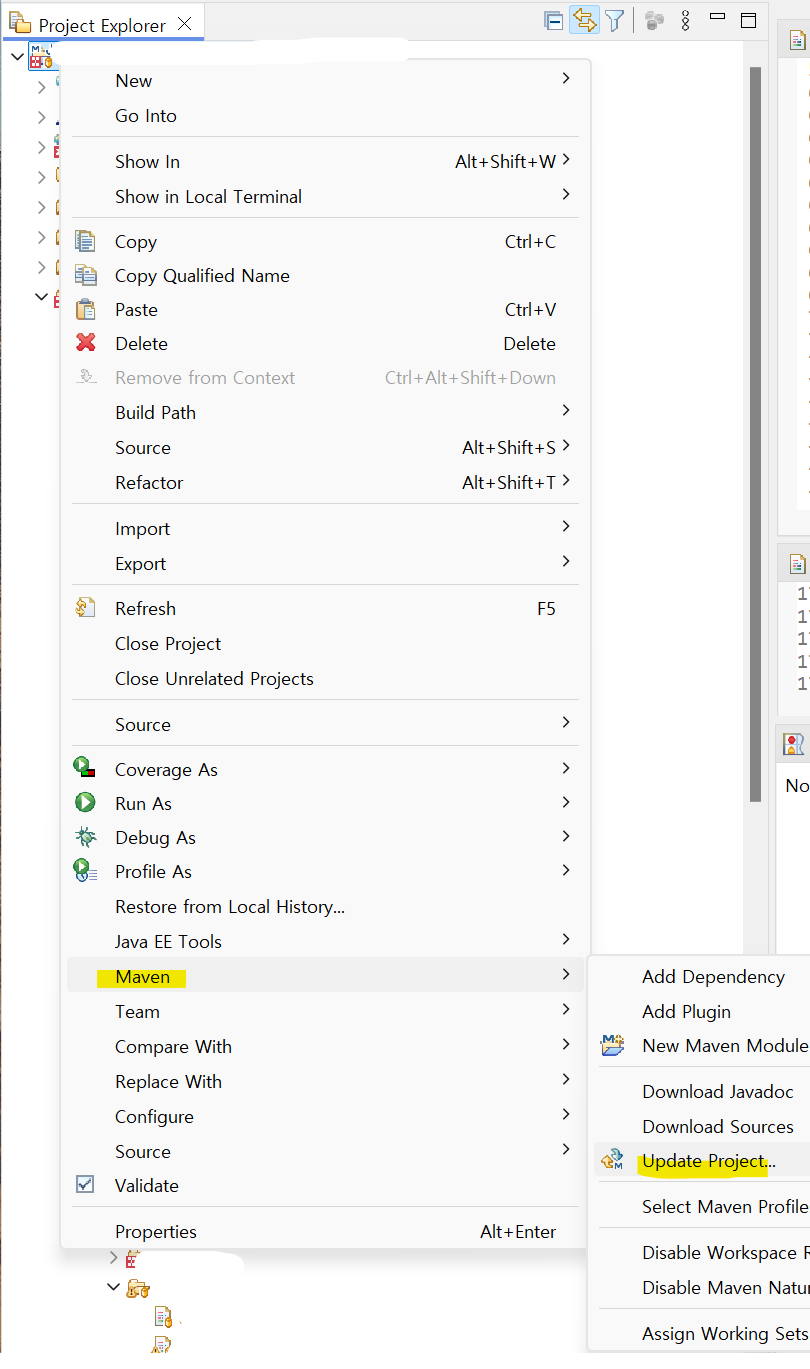Toggle the Link with Editor button
This screenshot has height=1369, width=810.
(x=584, y=19)
